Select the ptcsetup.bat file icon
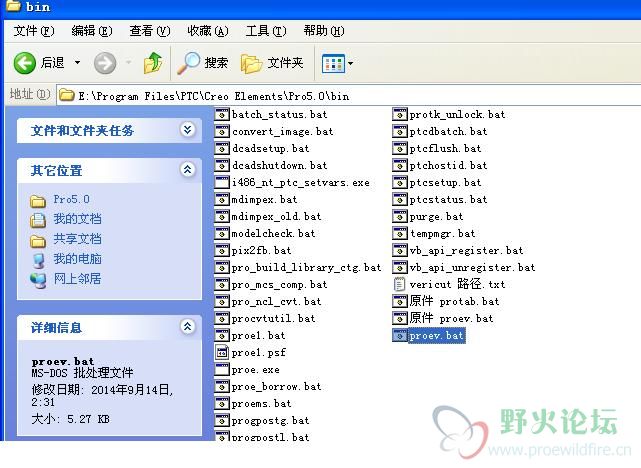Screen dimensions: 641x468 pyautogui.click(x=399, y=182)
